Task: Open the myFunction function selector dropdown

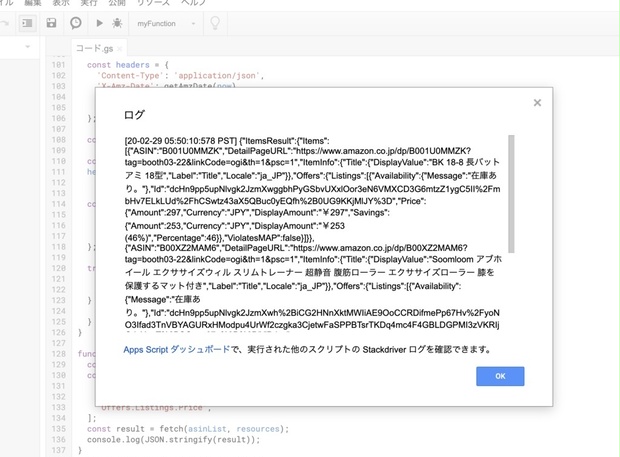Action: point(166,24)
